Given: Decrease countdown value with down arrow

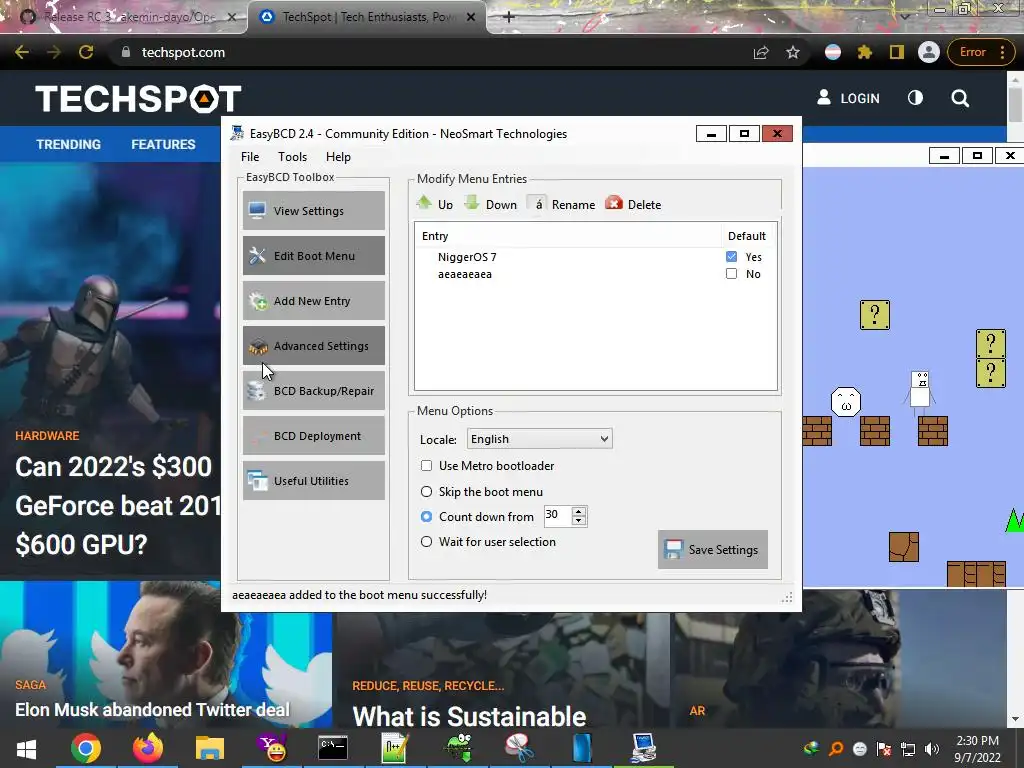Looking at the screenshot, I should point(579,520).
